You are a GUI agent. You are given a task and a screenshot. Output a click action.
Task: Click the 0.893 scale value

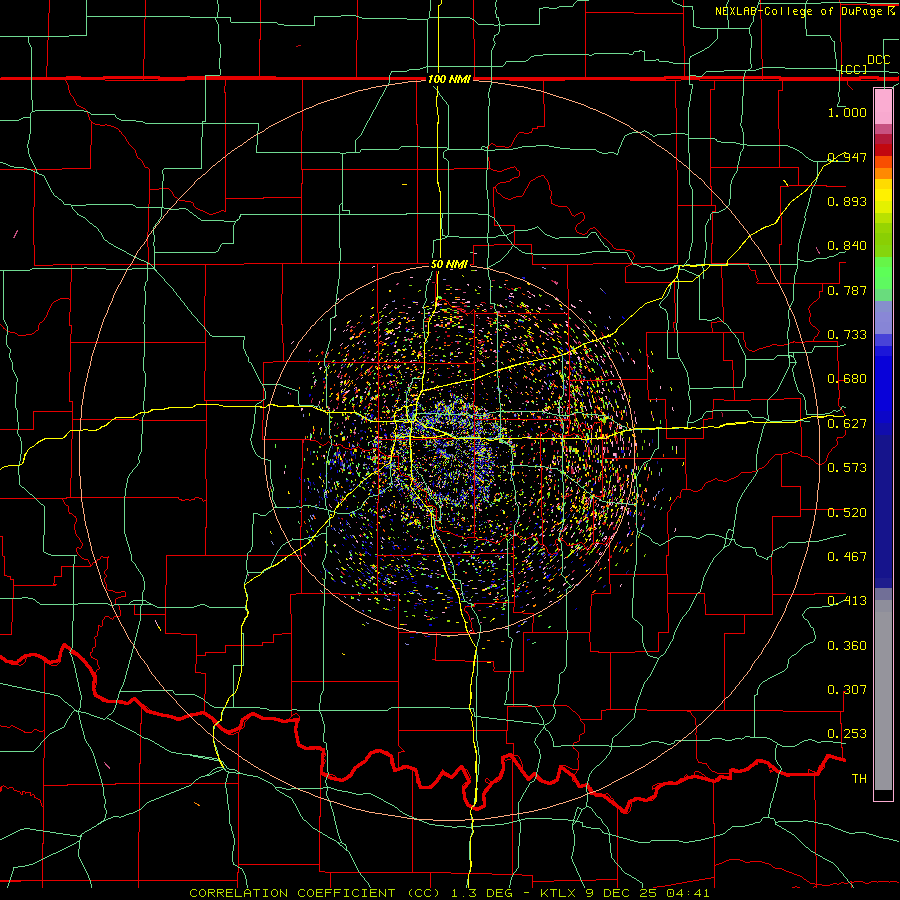click(x=847, y=201)
